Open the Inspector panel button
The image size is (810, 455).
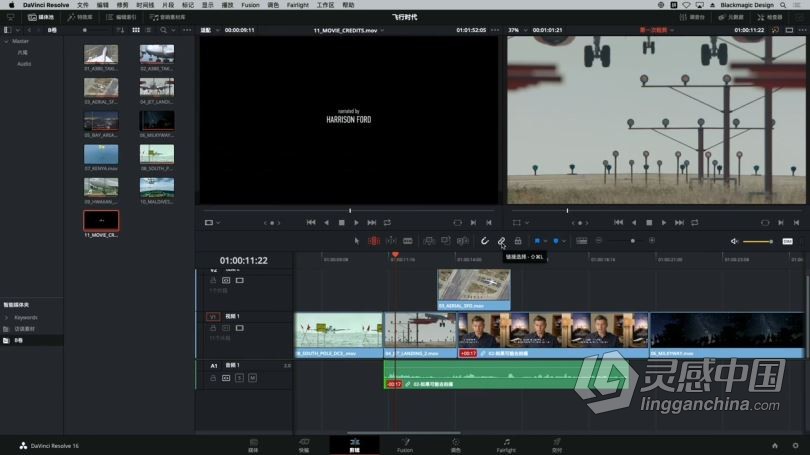tap(771, 17)
